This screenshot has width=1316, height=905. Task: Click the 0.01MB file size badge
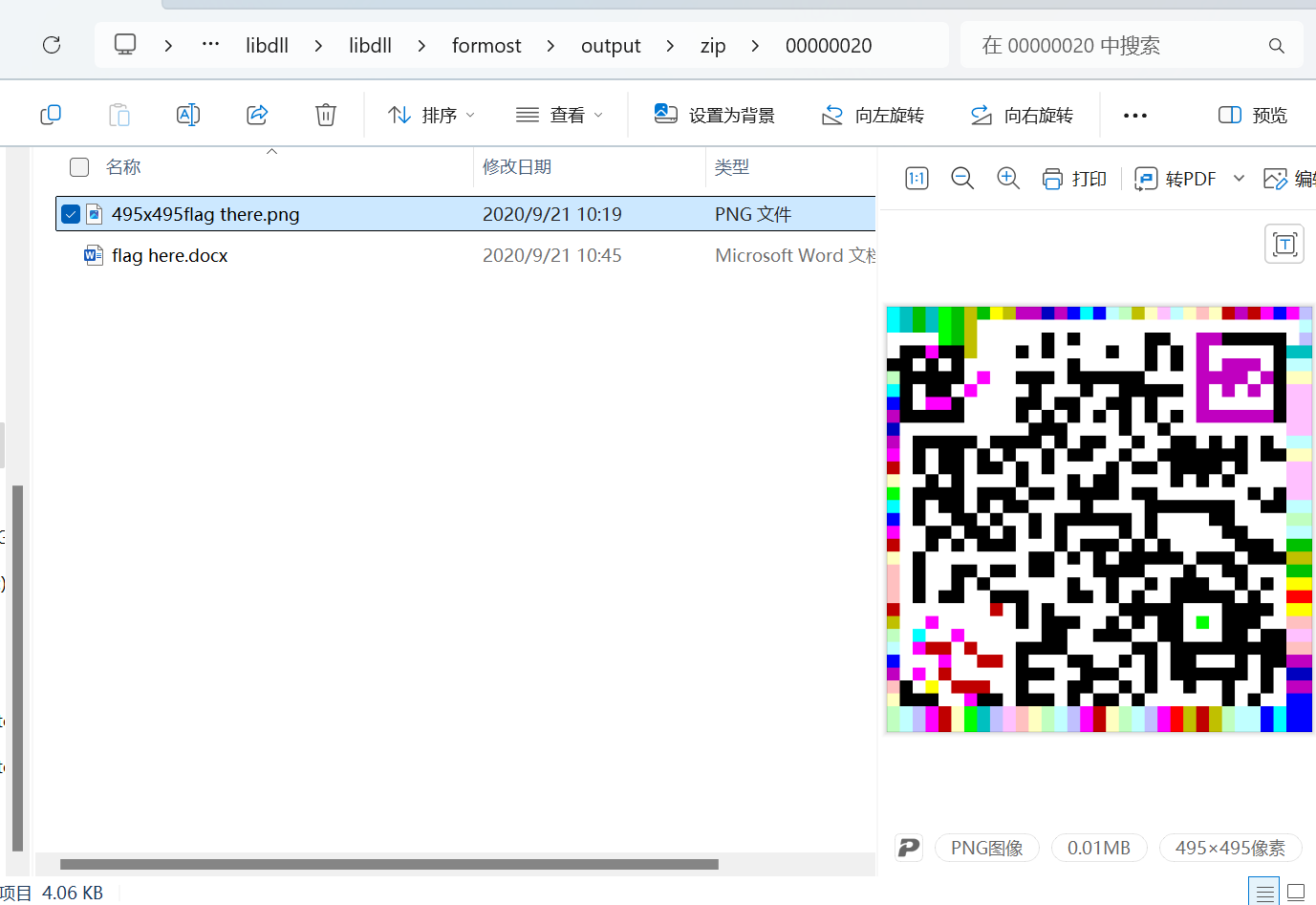1099,848
